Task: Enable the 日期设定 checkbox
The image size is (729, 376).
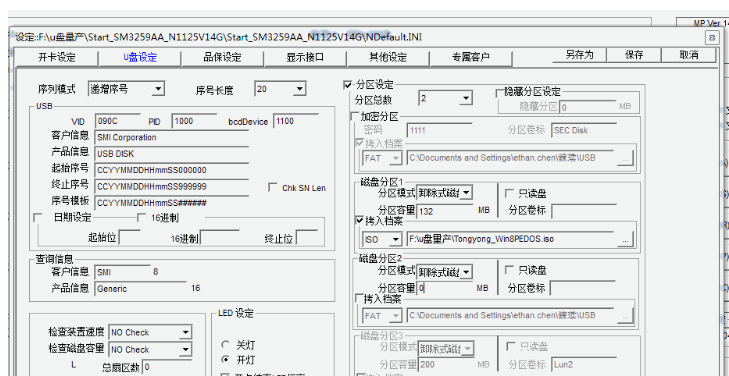Action: [x=38, y=217]
